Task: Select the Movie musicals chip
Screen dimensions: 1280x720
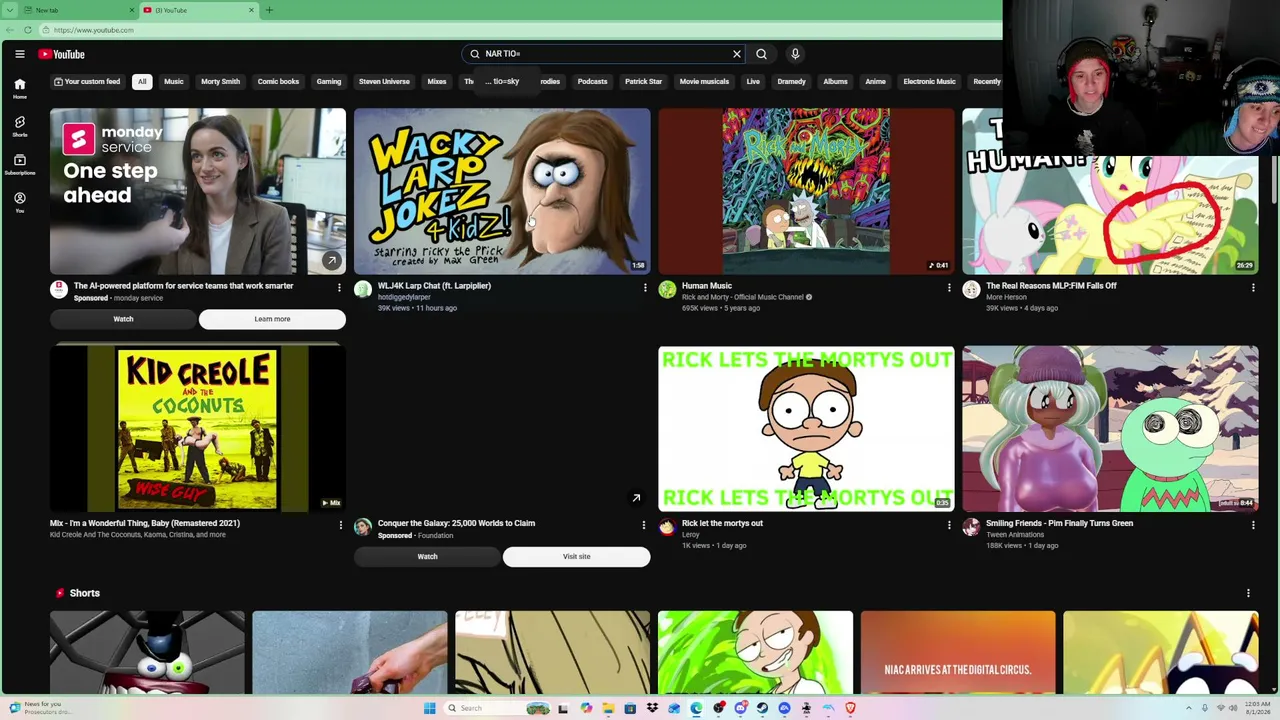Action: pos(704,82)
